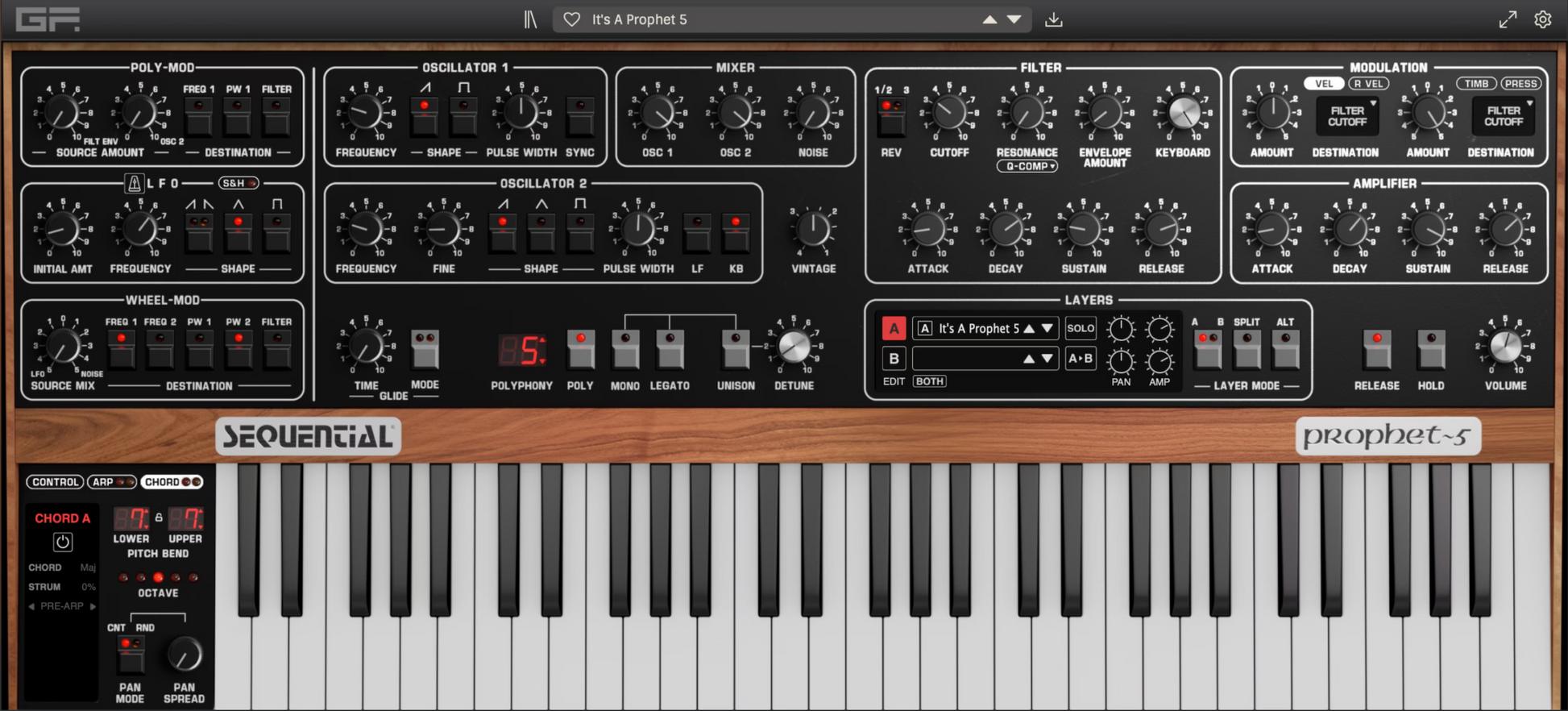Screen dimensions: 1568x711
Task: Toggle the HOLD switch
Action: point(1431,348)
